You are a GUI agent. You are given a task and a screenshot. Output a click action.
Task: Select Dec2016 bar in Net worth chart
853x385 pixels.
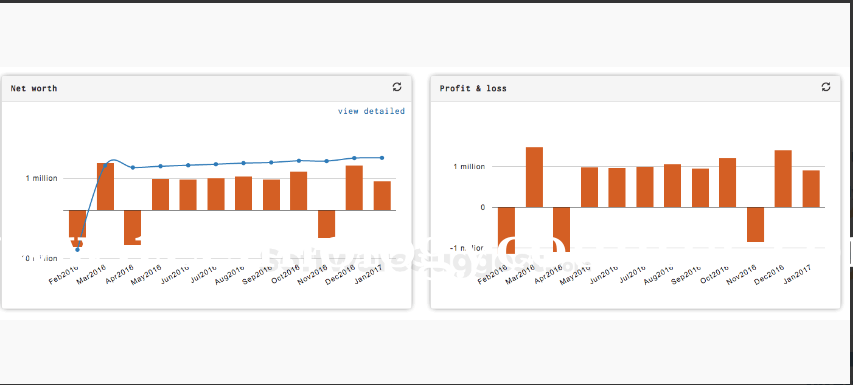(355, 188)
